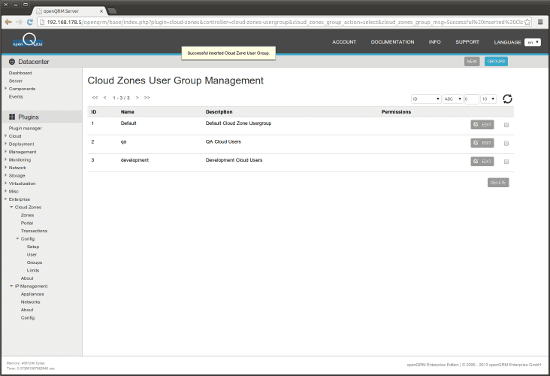Click the refresh table icon
Viewport: 550px width, 376px height.
click(507, 99)
